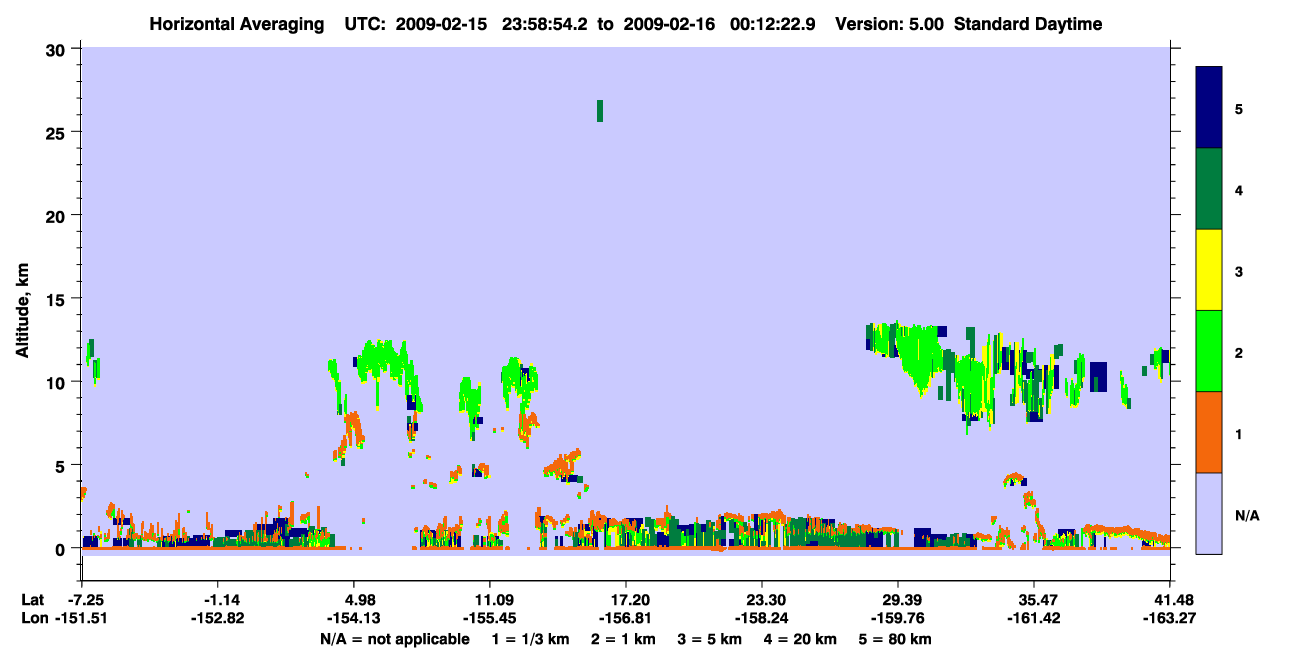This screenshot has height=667, width=1300.
Task: Click the latitude value '23.30'
Action: pos(765,600)
